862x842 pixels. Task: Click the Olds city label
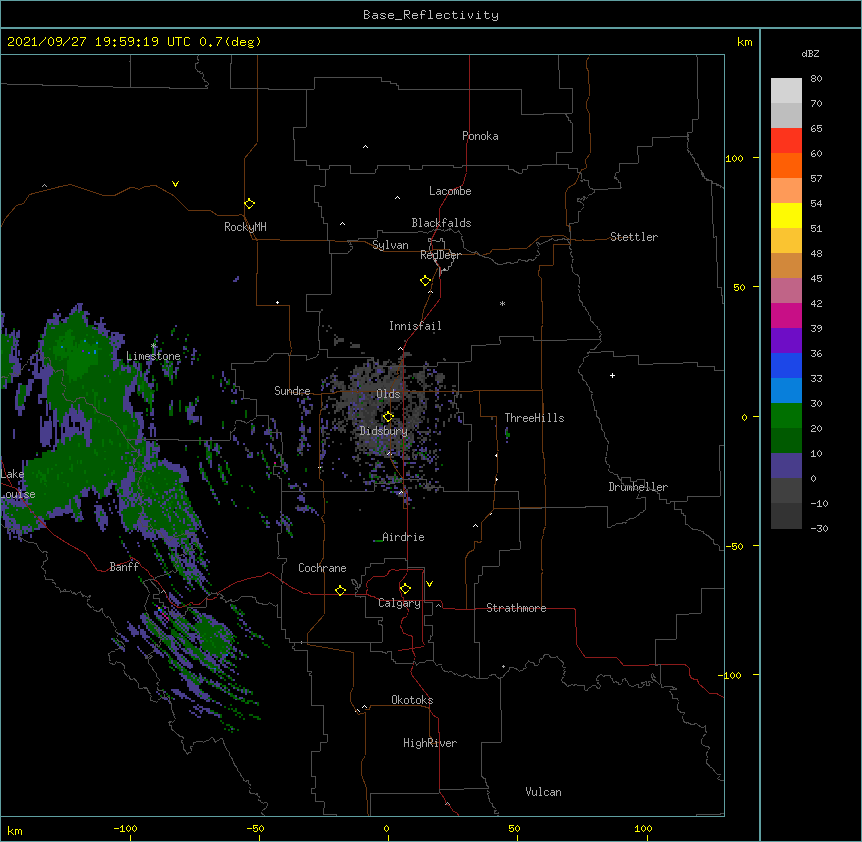pos(388,394)
